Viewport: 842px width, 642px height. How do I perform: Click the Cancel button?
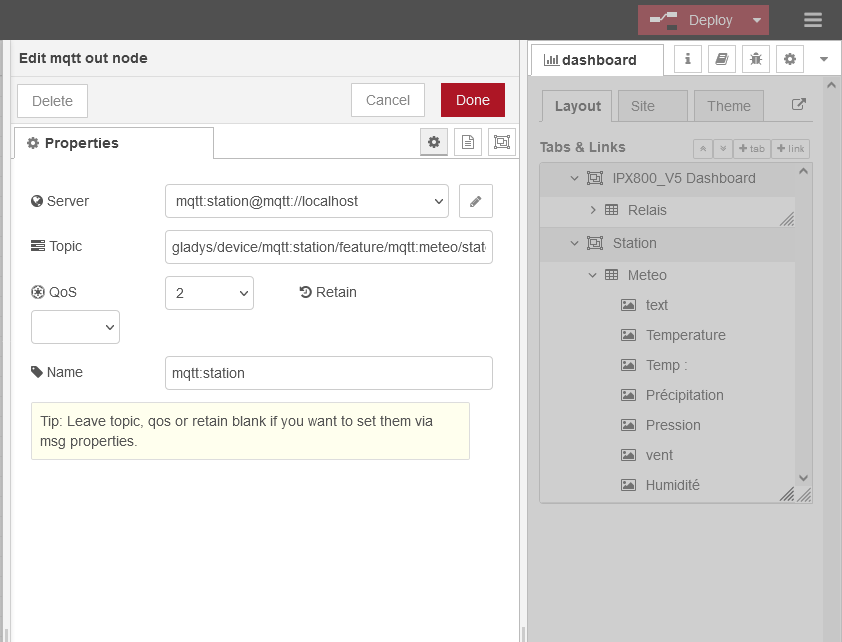click(388, 100)
